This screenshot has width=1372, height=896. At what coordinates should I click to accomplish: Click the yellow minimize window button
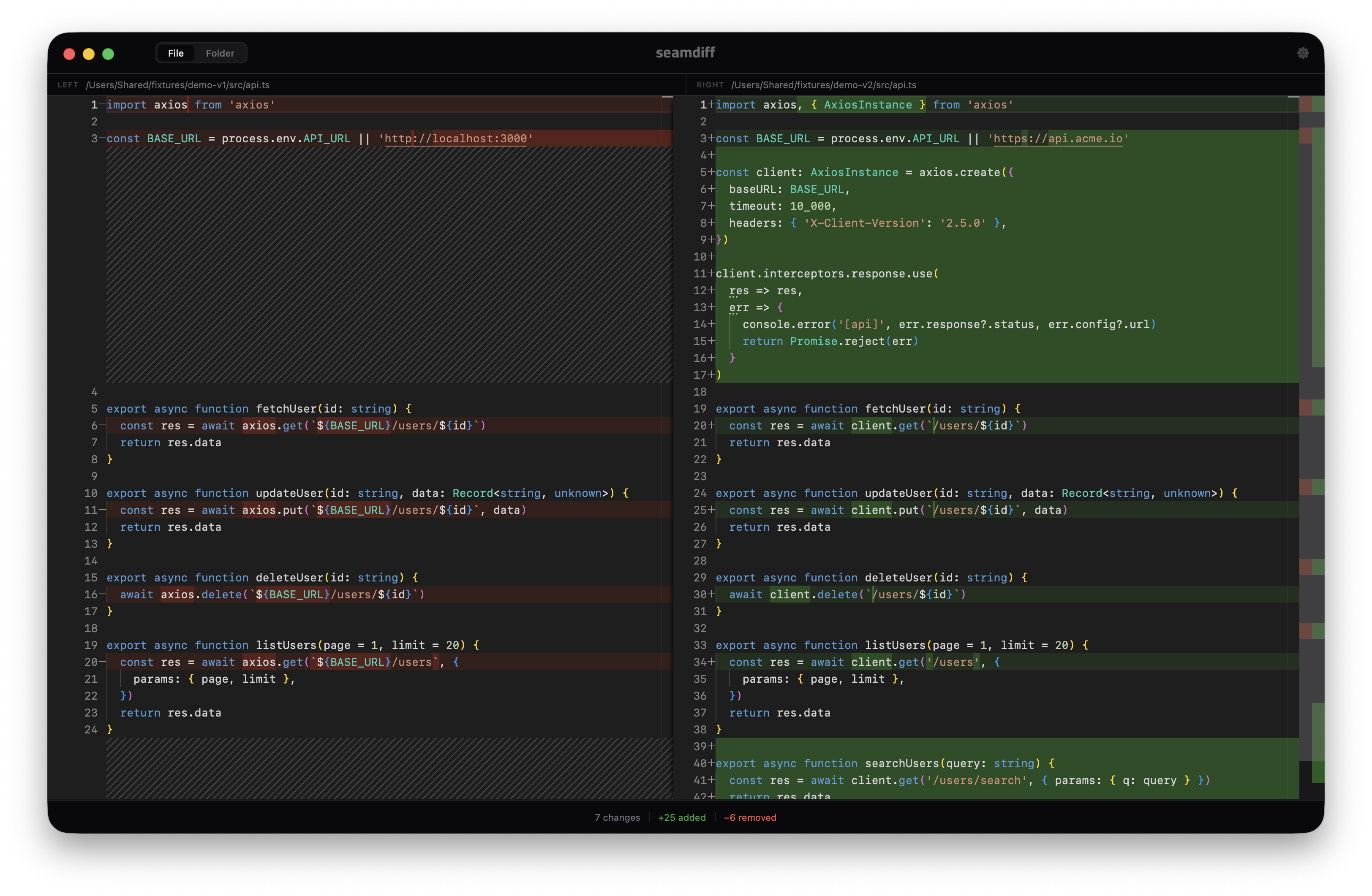(x=89, y=54)
